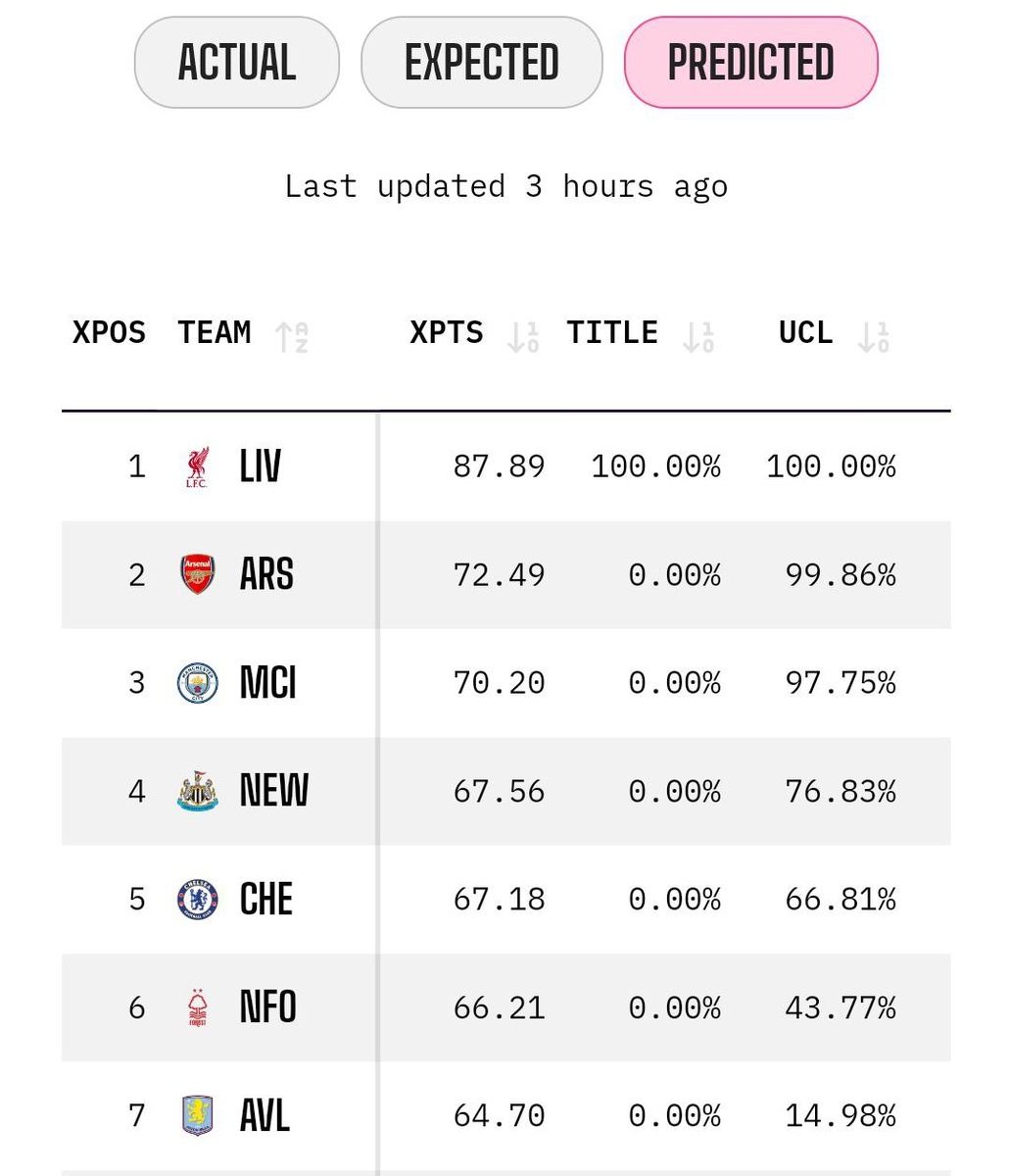Click the Newcastle United crest icon
This screenshot has height=1176, width=1009.
point(197,791)
